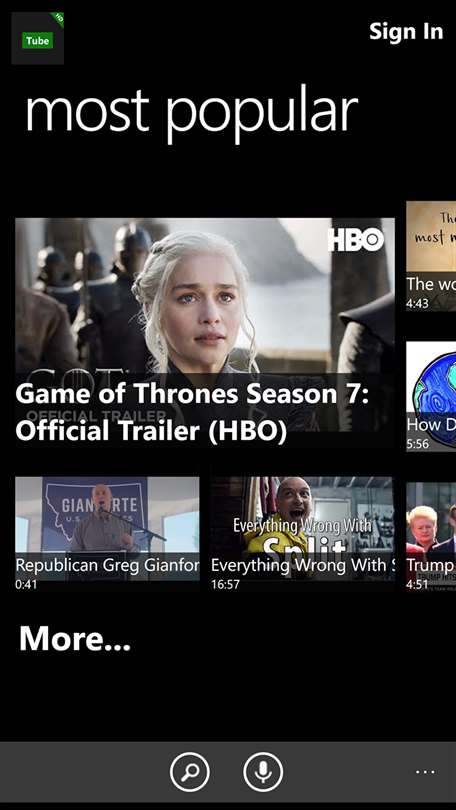This screenshot has height=810, width=456.
Task: Activate the microphone voice search icon
Action: [263, 772]
